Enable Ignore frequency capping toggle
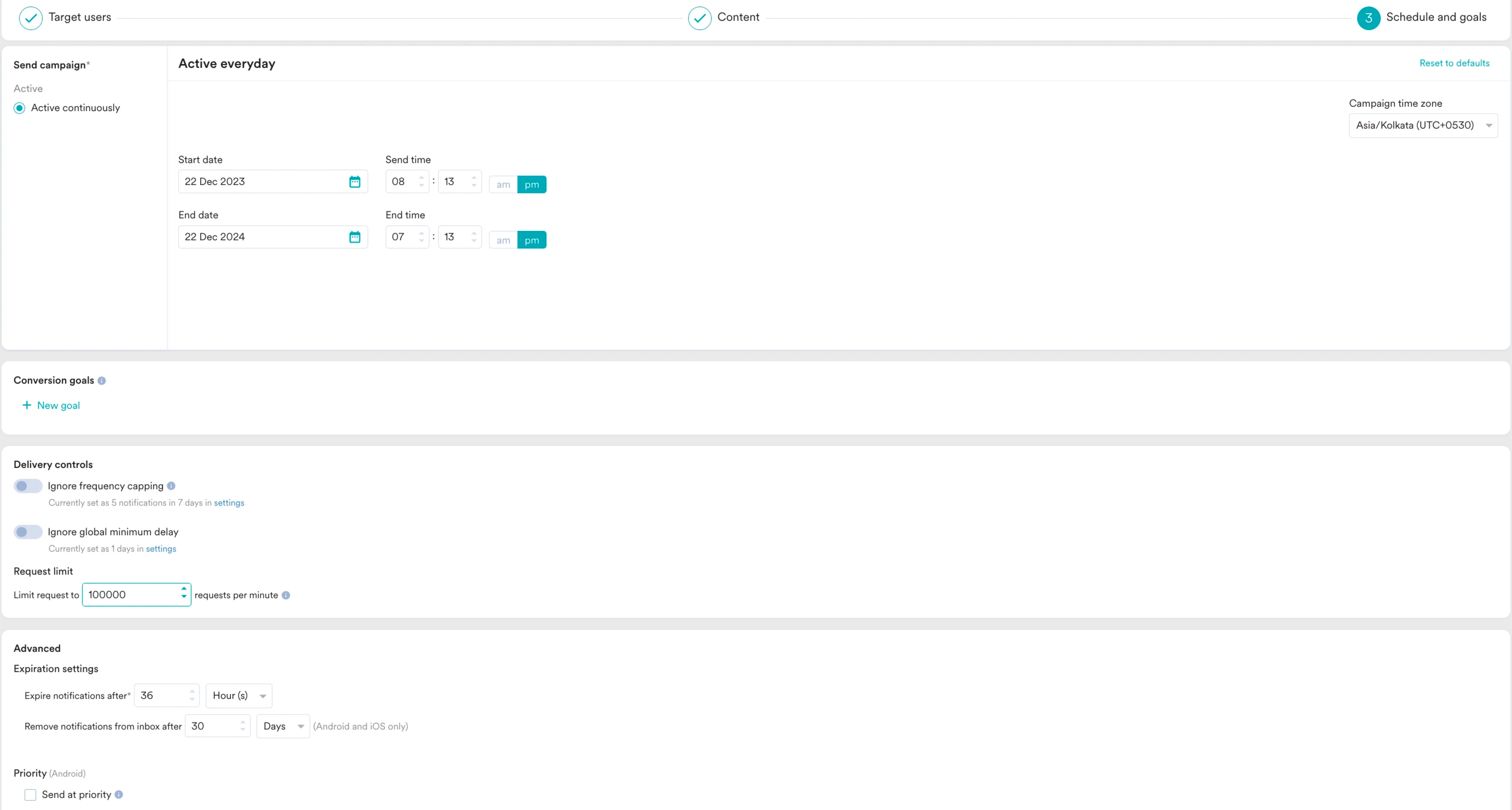 pyautogui.click(x=28, y=486)
